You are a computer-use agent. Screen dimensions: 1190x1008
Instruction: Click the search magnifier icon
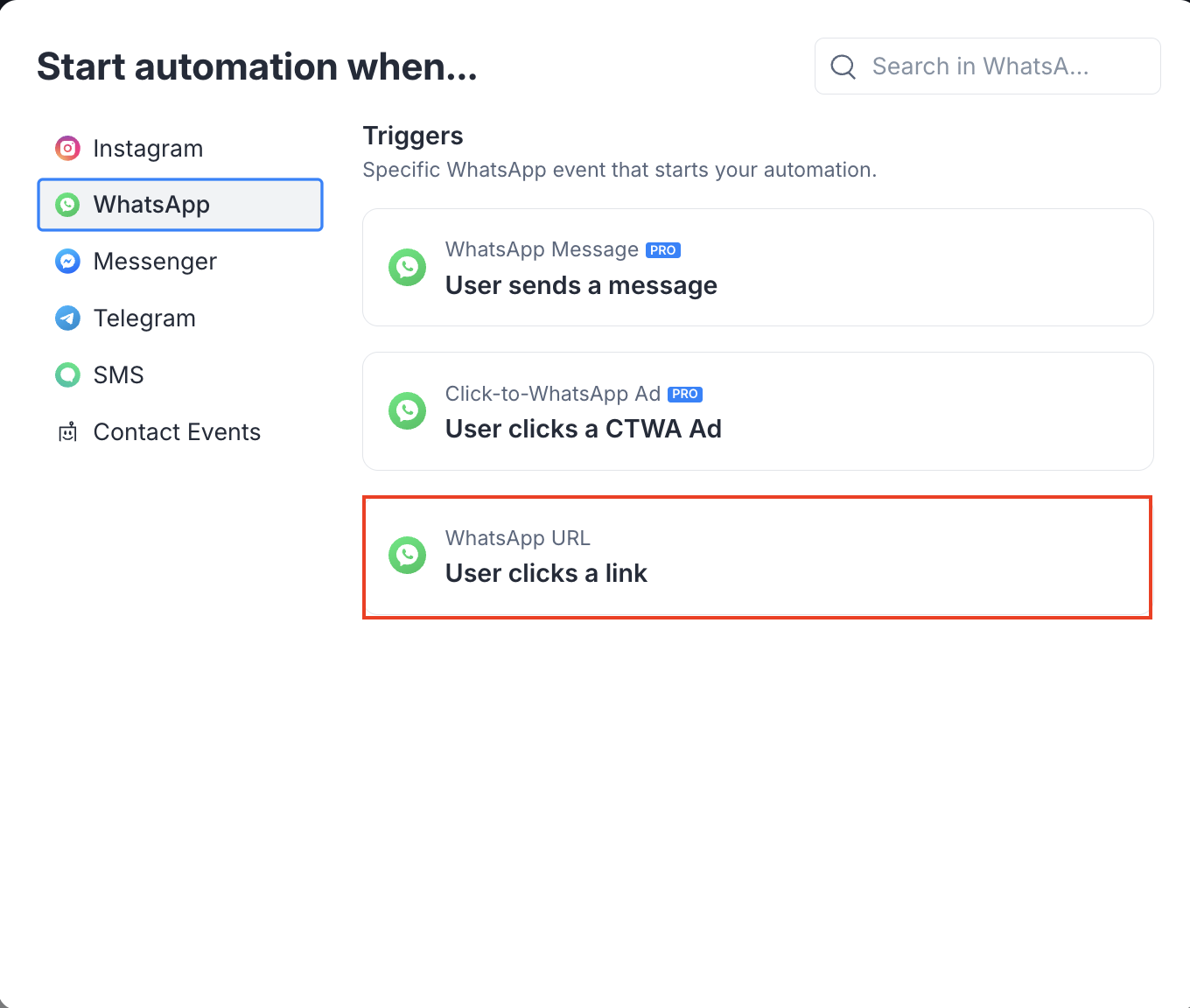click(x=843, y=66)
